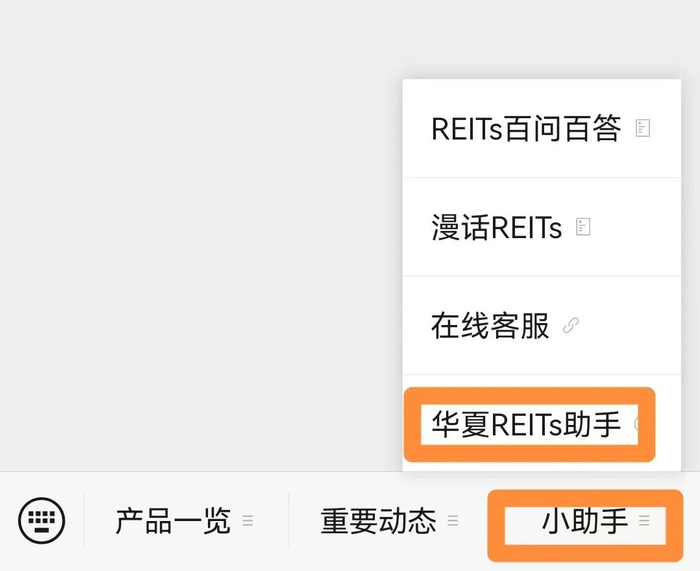The image size is (700, 571).
Task: Switch to keyboard input icon
Action: point(42,520)
